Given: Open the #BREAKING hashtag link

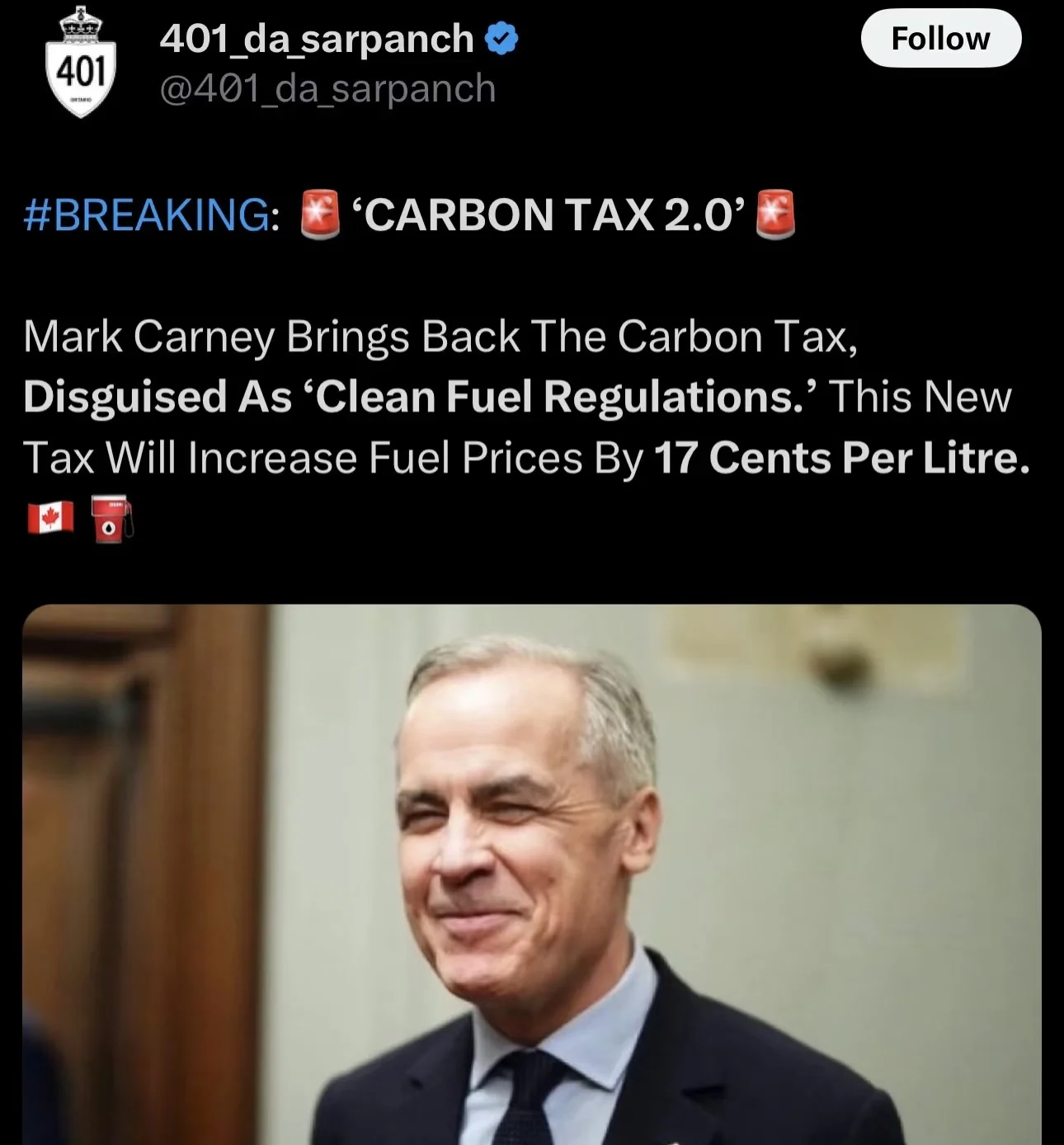Looking at the screenshot, I should tap(146, 214).
